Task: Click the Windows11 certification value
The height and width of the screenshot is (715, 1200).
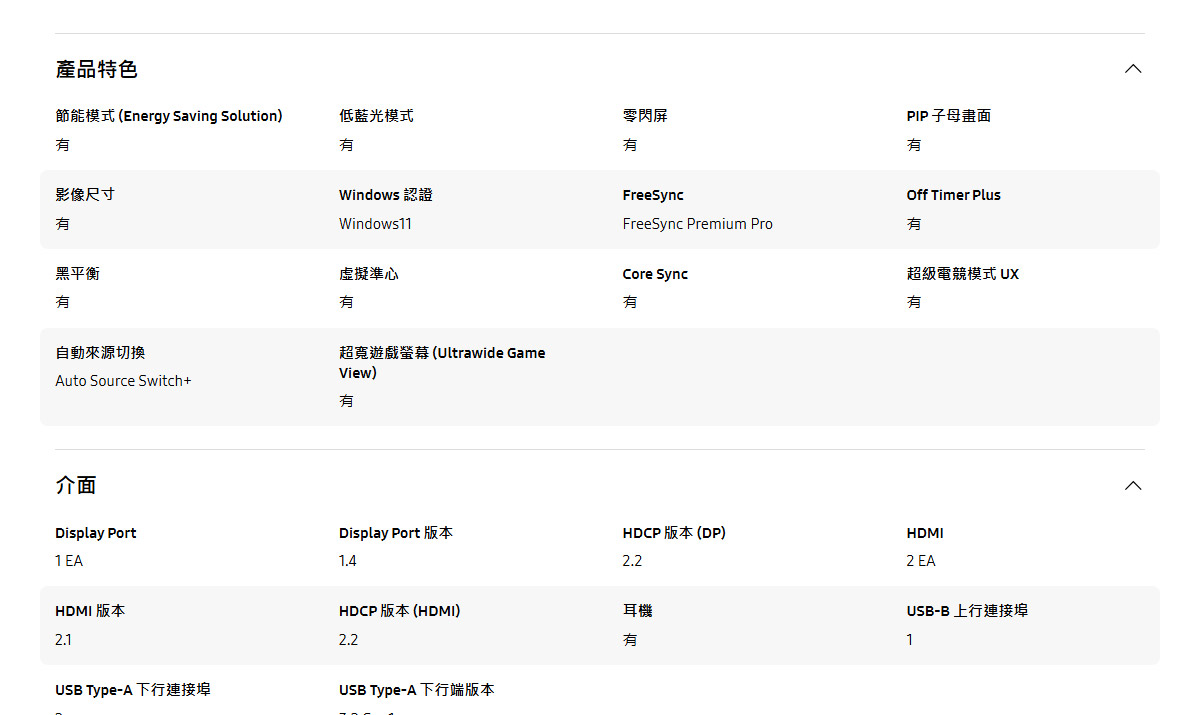Action: point(375,224)
